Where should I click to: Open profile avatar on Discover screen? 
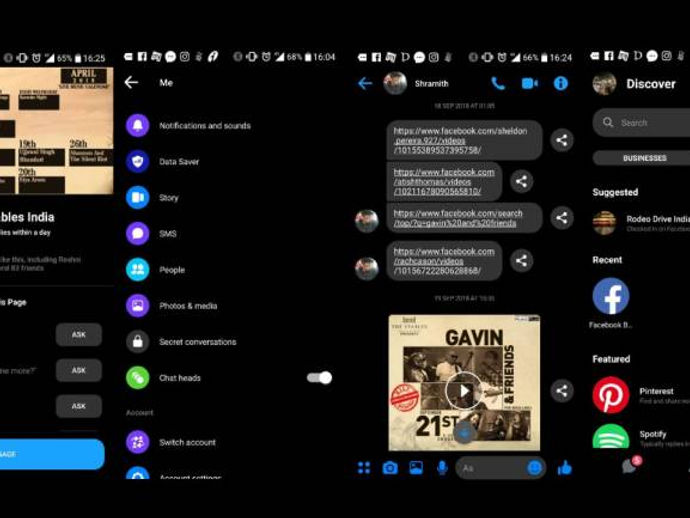604,83
